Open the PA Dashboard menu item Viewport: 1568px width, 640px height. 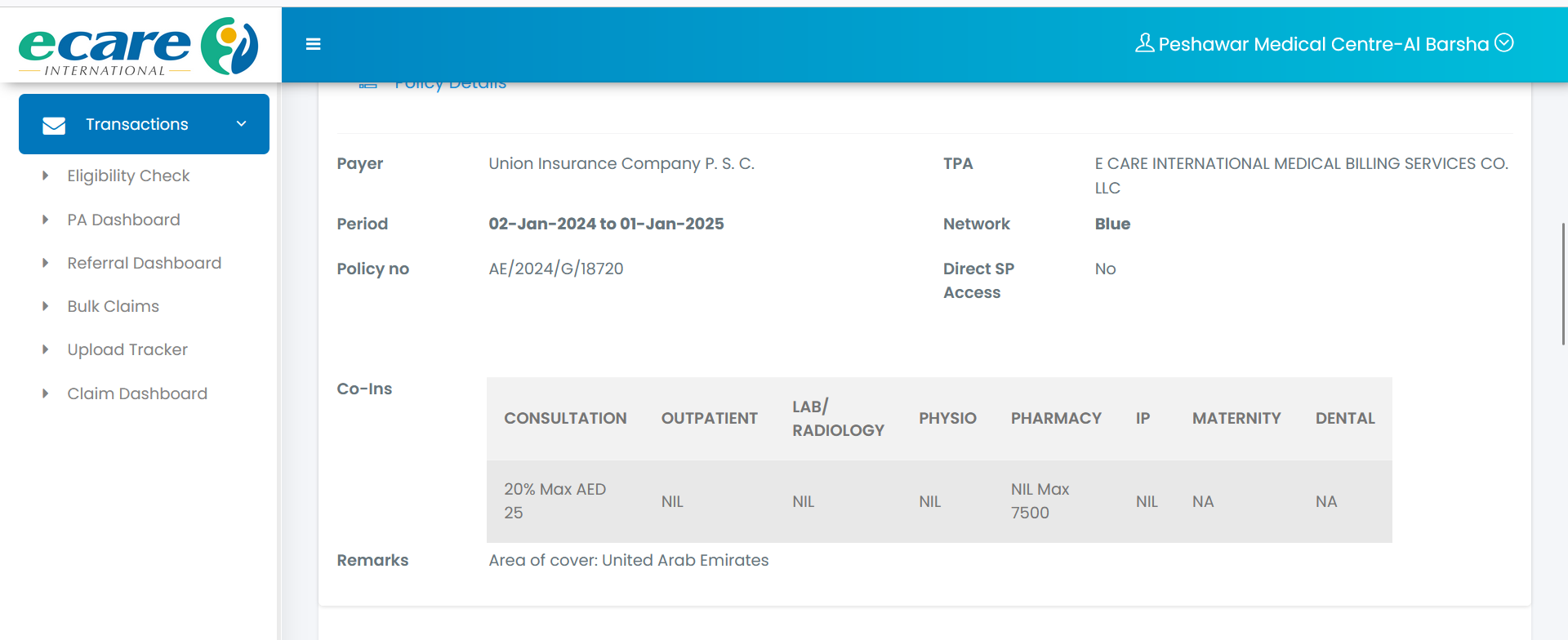[123, 220]
